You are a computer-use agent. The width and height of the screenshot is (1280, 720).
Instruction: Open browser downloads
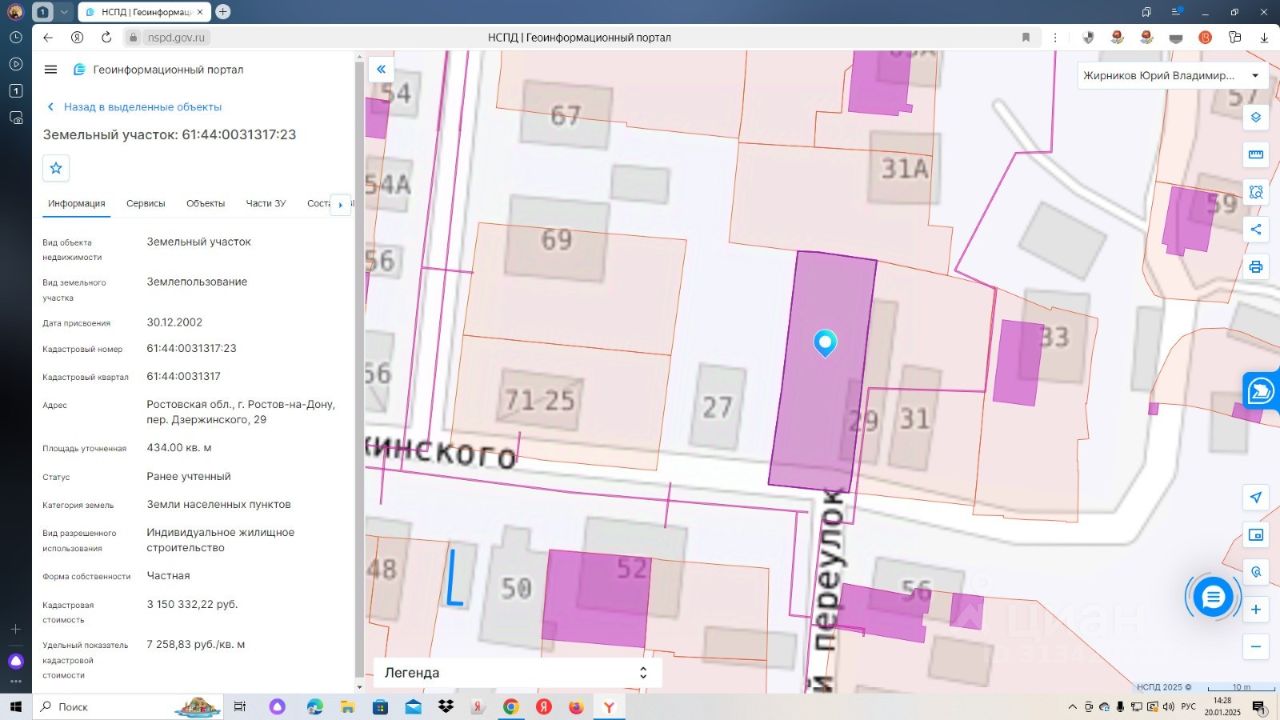[1264, 37]
